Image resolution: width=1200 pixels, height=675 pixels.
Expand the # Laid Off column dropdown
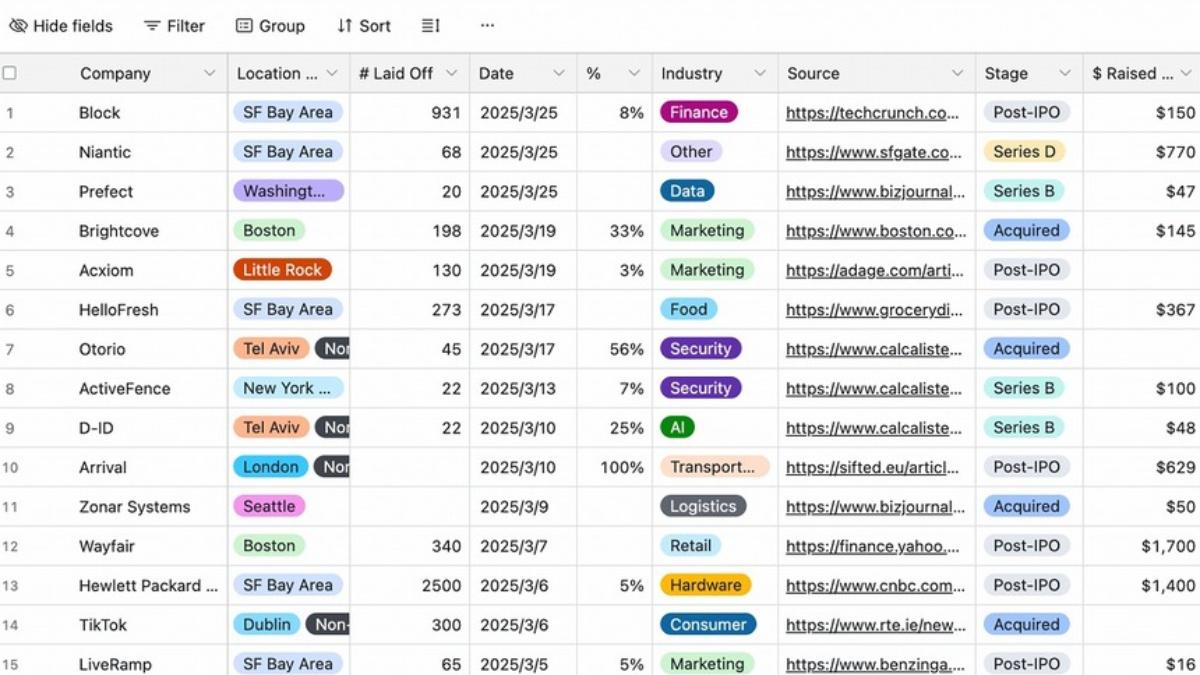[x=451, y=73]
